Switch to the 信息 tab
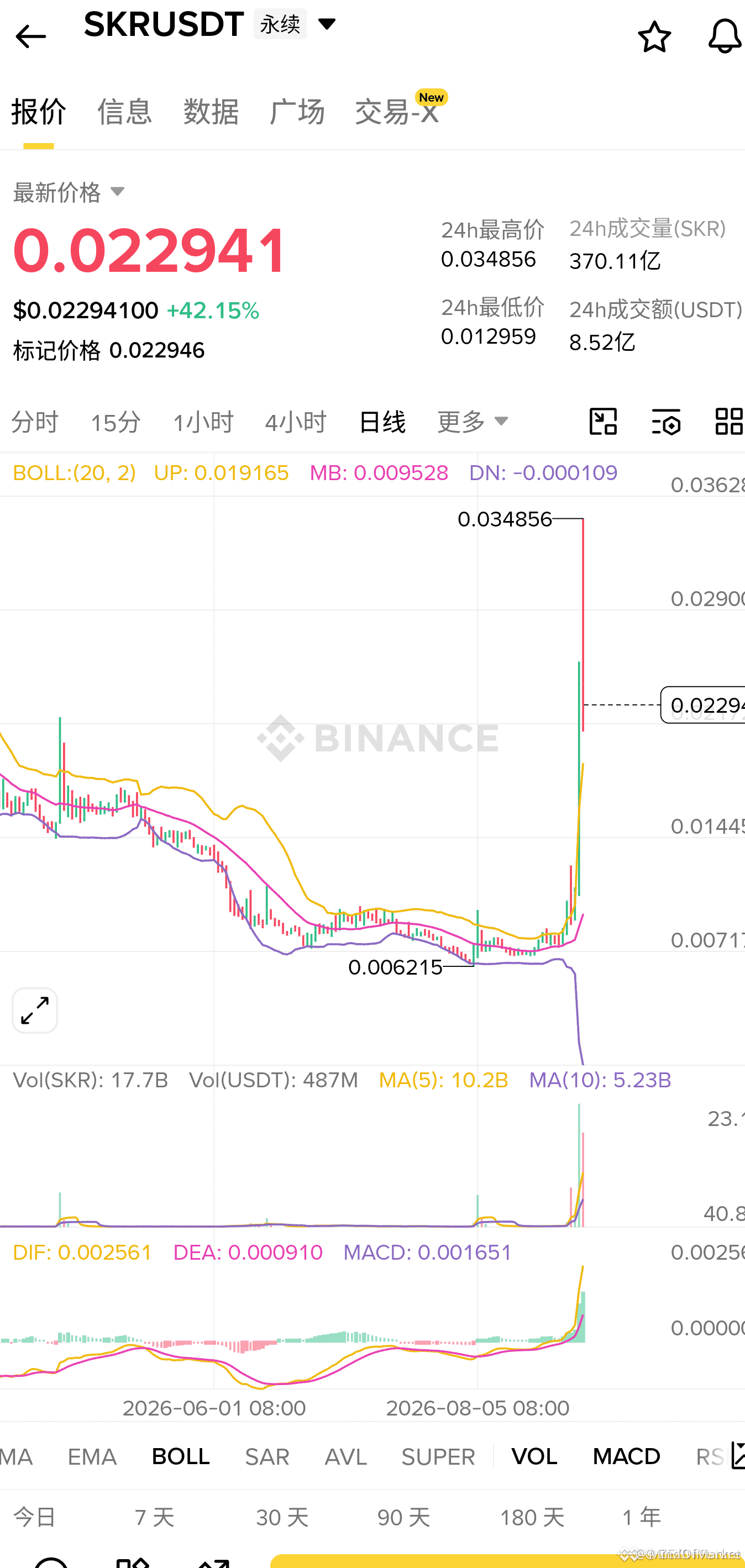Viewport: 745px width, 1568px height. tap(125, 112)
